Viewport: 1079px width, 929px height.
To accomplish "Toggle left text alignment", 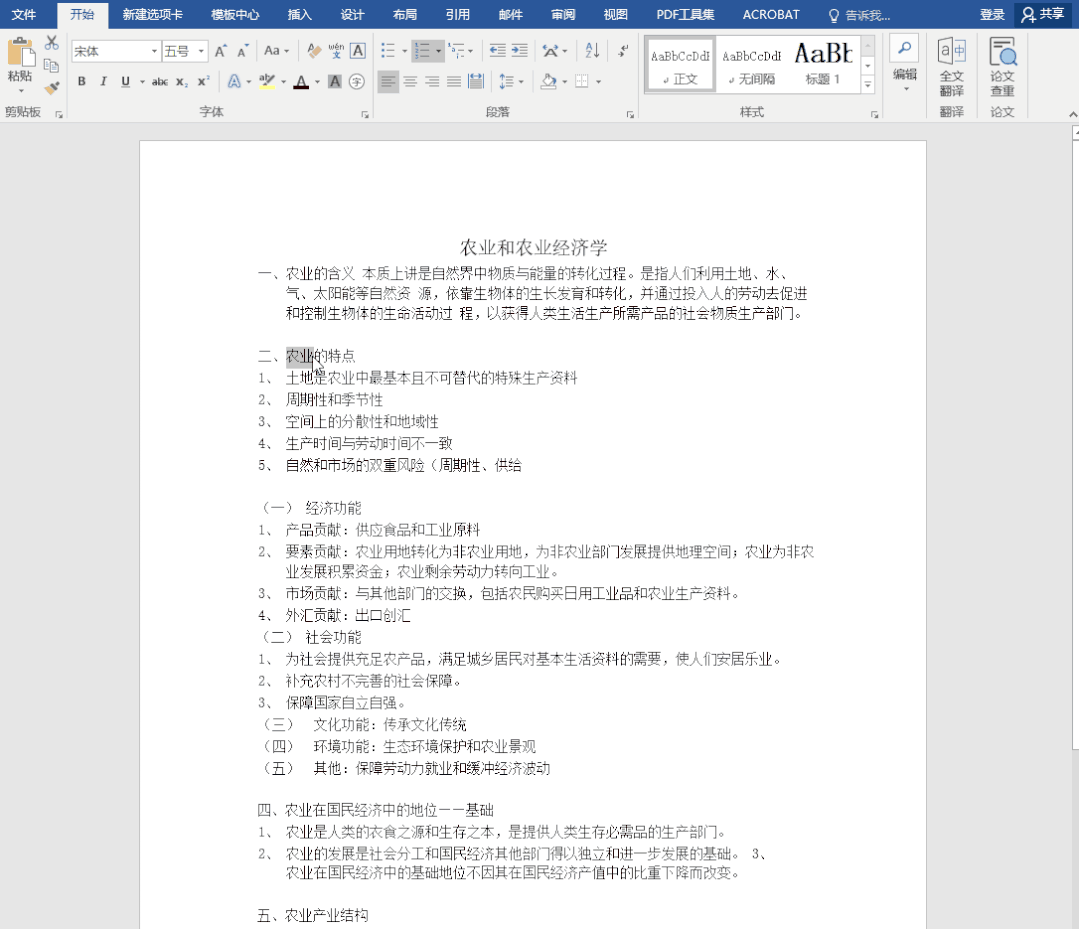I will (388, 82).
